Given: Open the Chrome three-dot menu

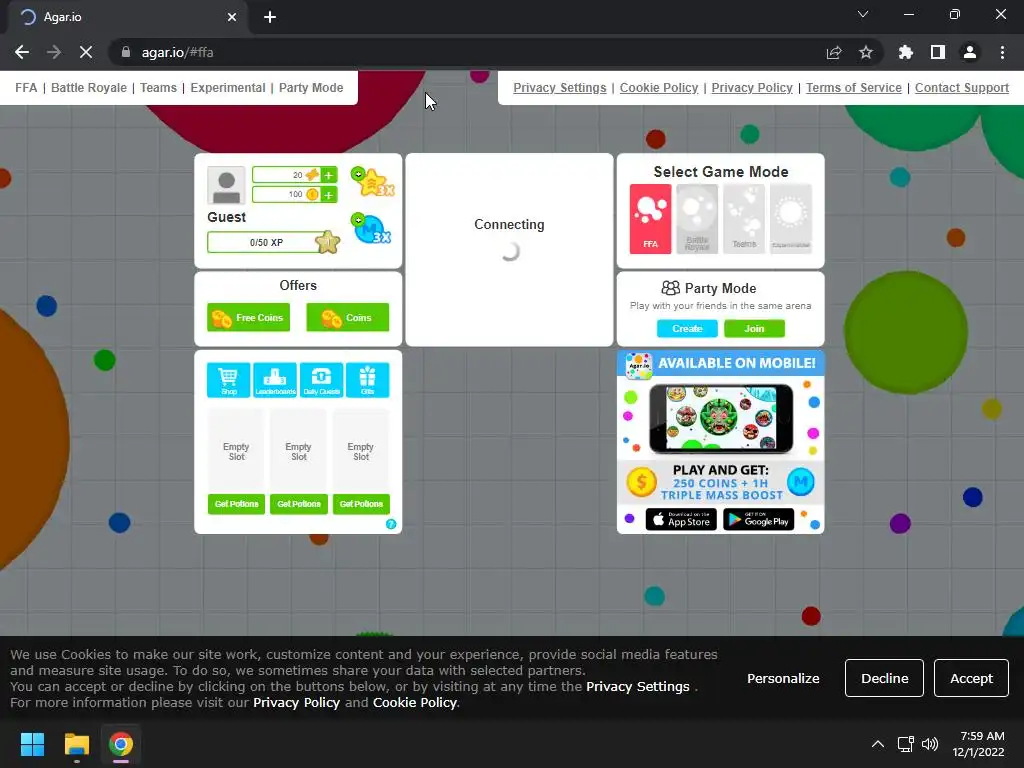Looking at the screenshot, I should (x=1002, y=52).
